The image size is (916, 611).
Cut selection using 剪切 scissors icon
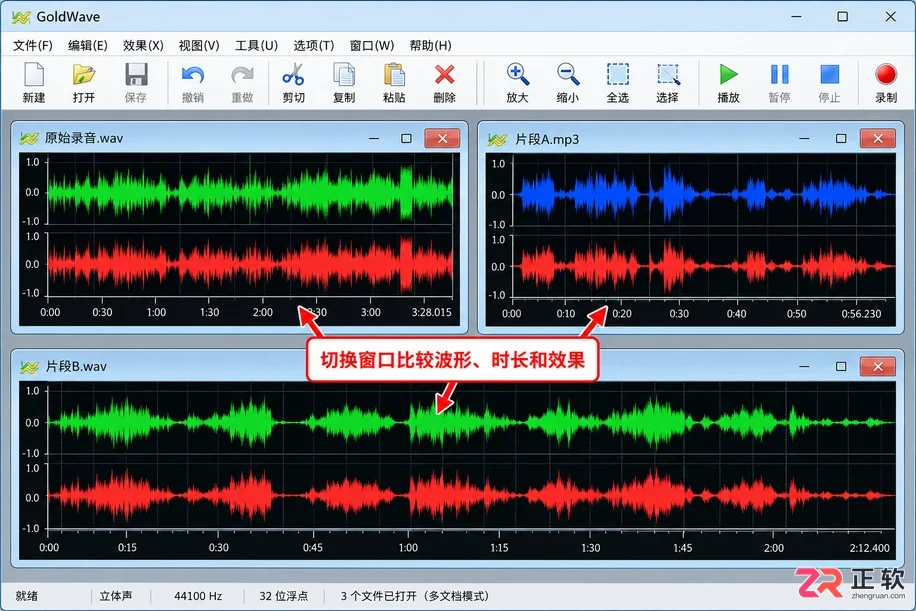[x=293, y=75]
